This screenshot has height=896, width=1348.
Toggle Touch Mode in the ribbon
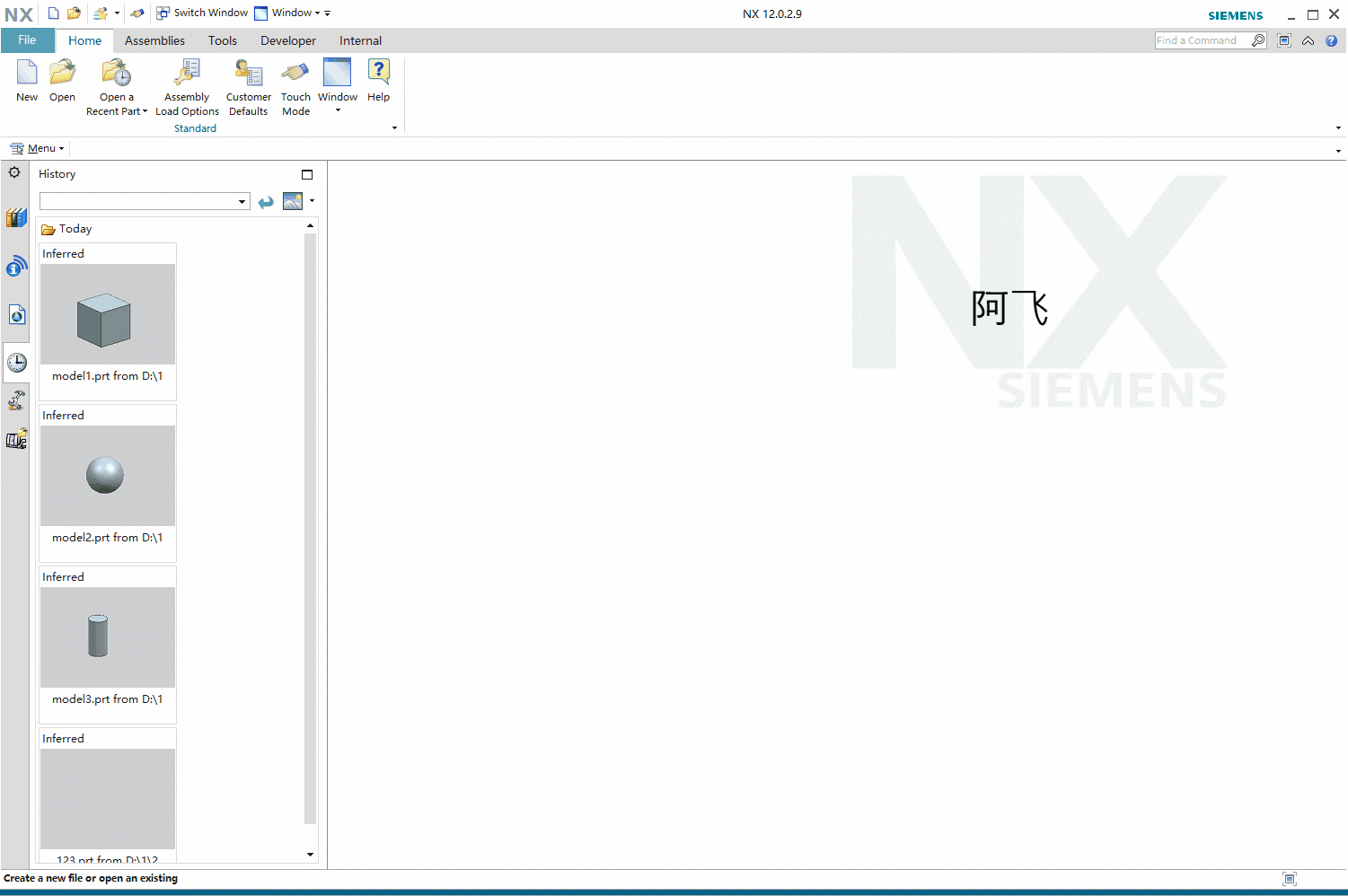point(295,87)
